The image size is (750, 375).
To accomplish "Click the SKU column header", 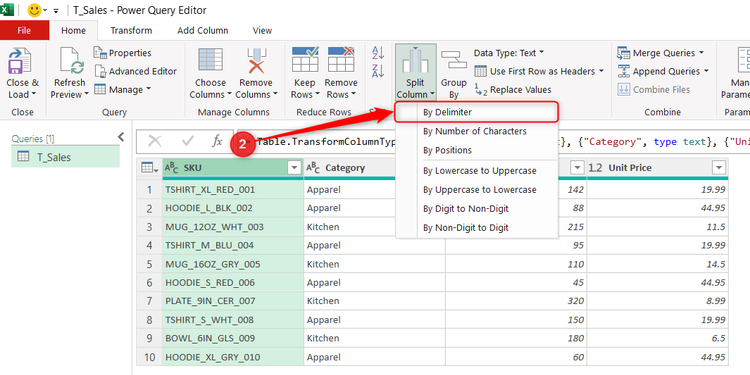I will coord(232,168).
